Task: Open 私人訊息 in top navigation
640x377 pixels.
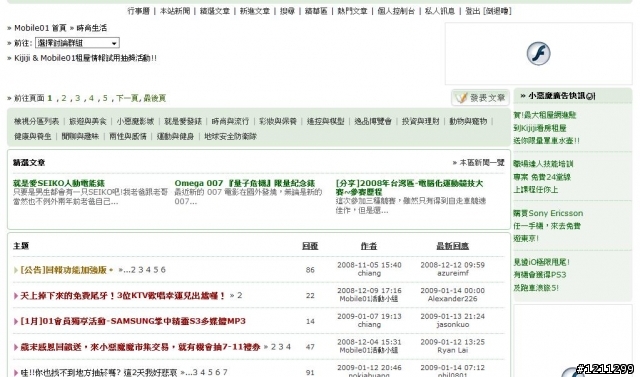Action: tap(440, 11)
